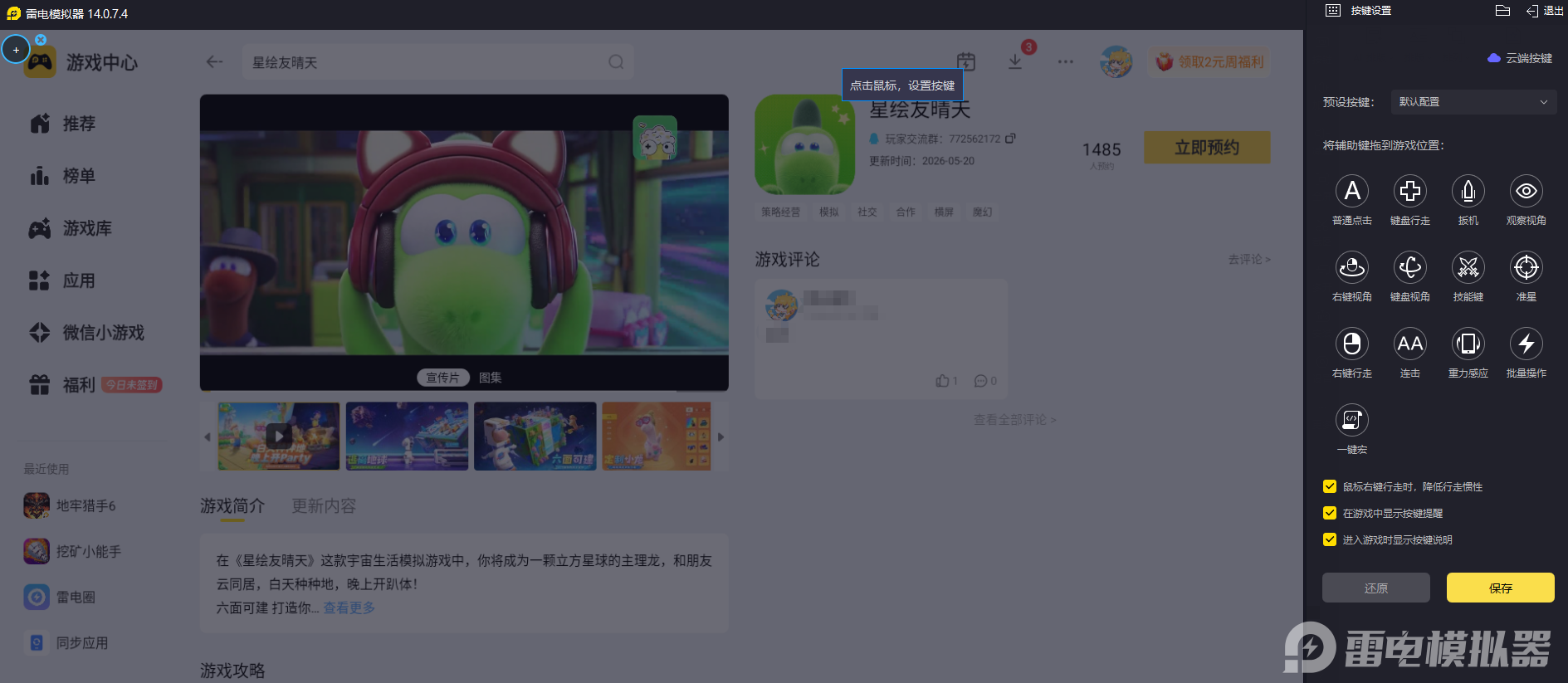Click the 右键视角 icon
Image resolution: width=1568 pixels, height=683 pixels.
click(1352, 267)
